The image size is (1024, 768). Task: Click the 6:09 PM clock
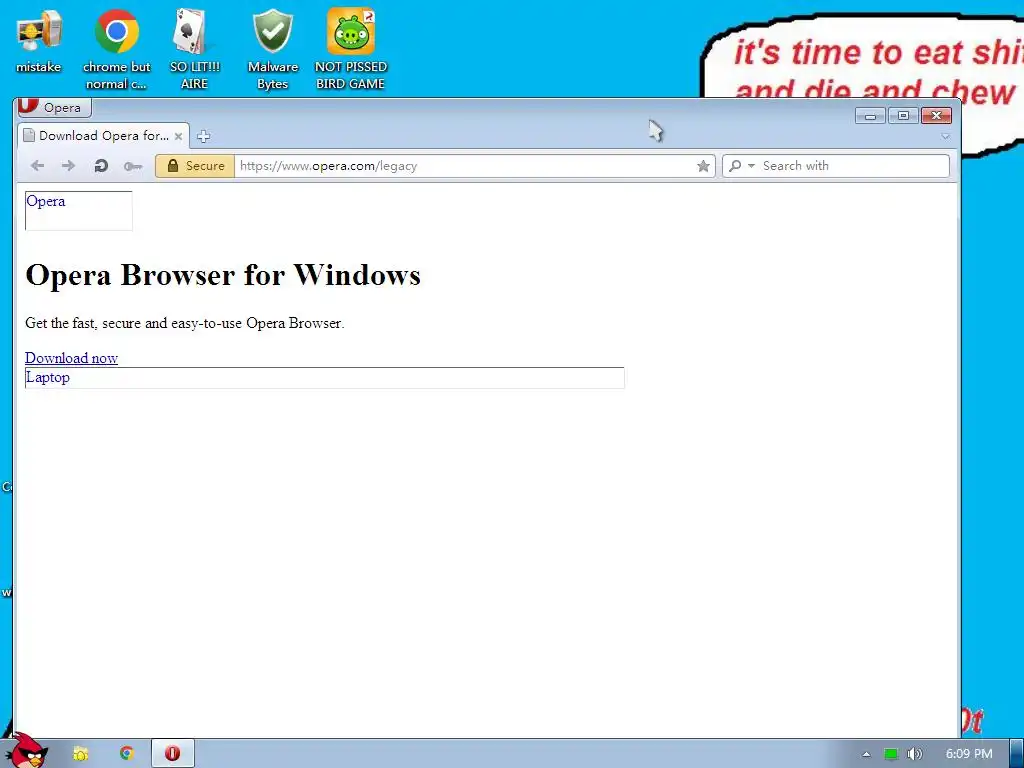tap(969, 754)
